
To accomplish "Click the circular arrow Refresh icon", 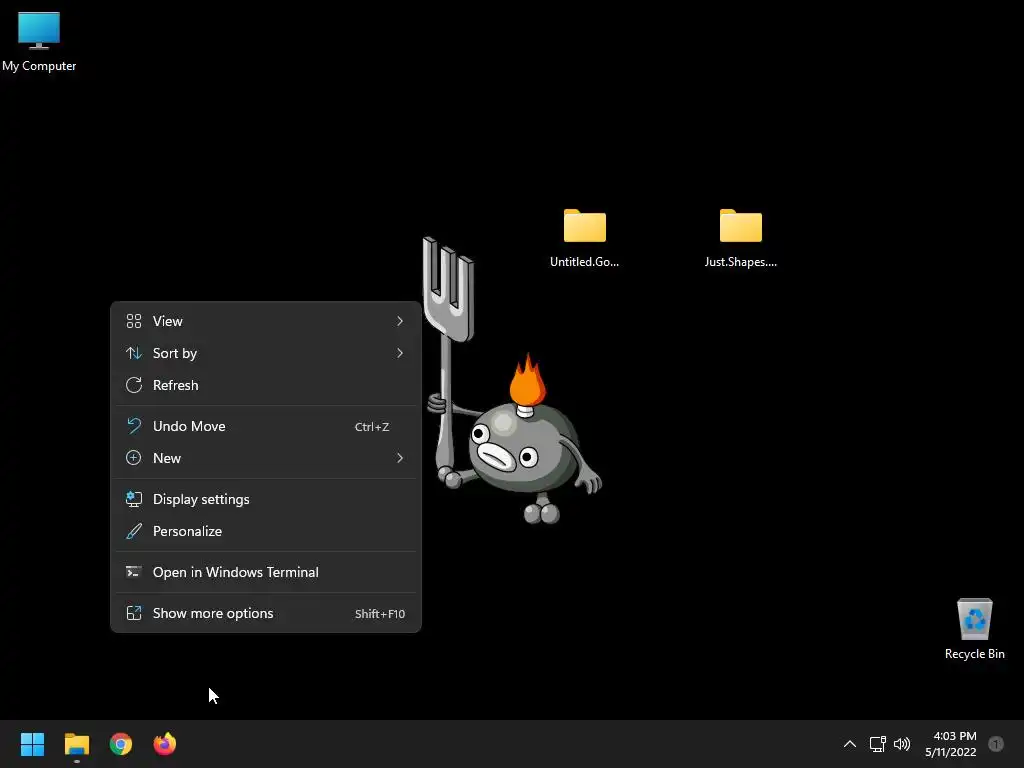I will tap(133, 385).
